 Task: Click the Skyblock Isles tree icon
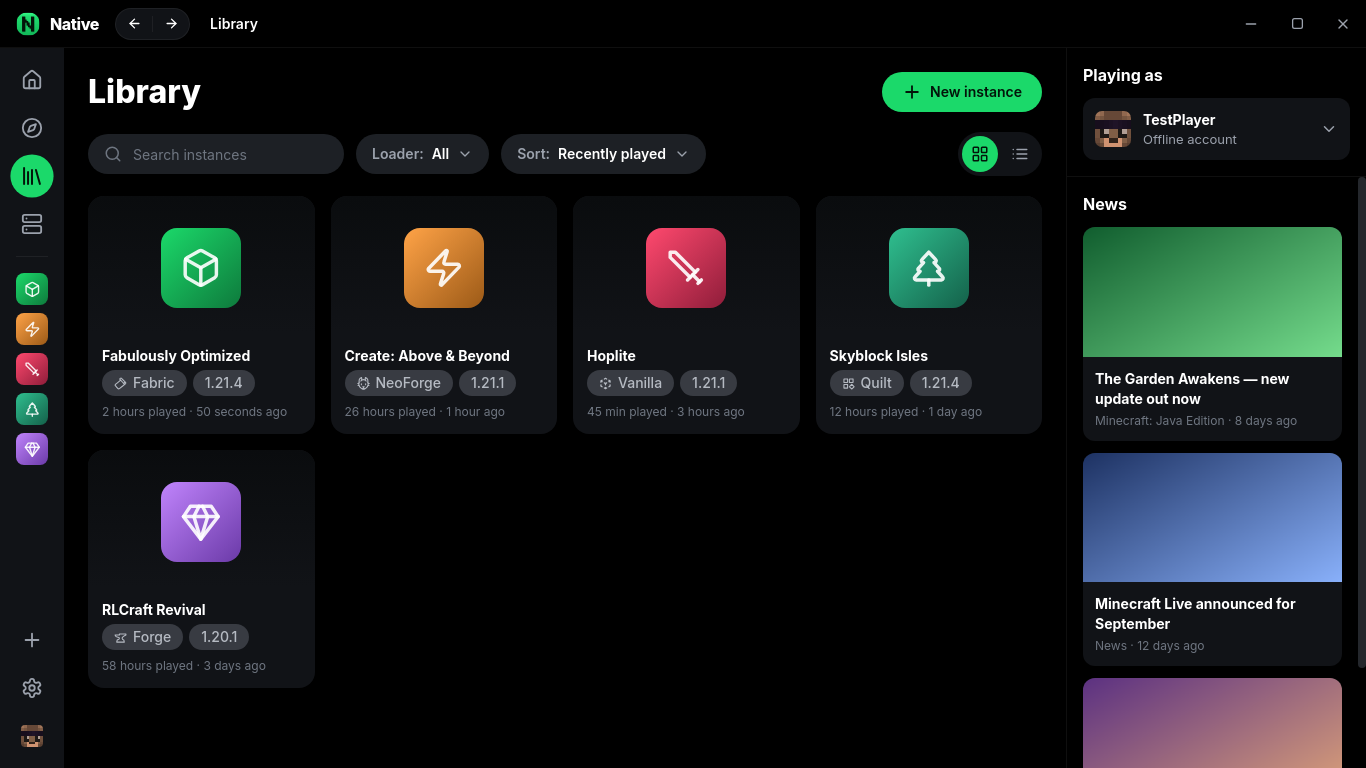click(x=929, y=268)
